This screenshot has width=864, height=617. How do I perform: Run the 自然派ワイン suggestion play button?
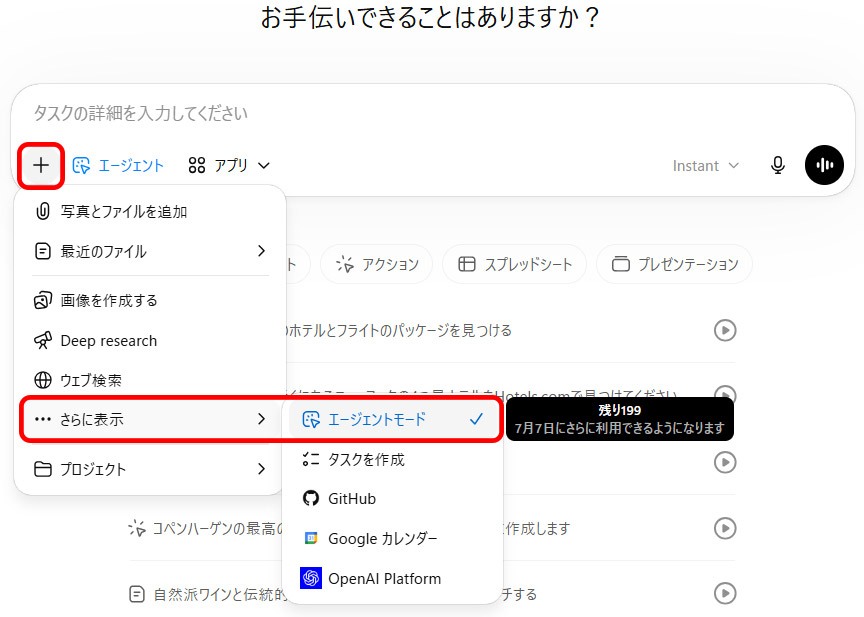point(725,594)
